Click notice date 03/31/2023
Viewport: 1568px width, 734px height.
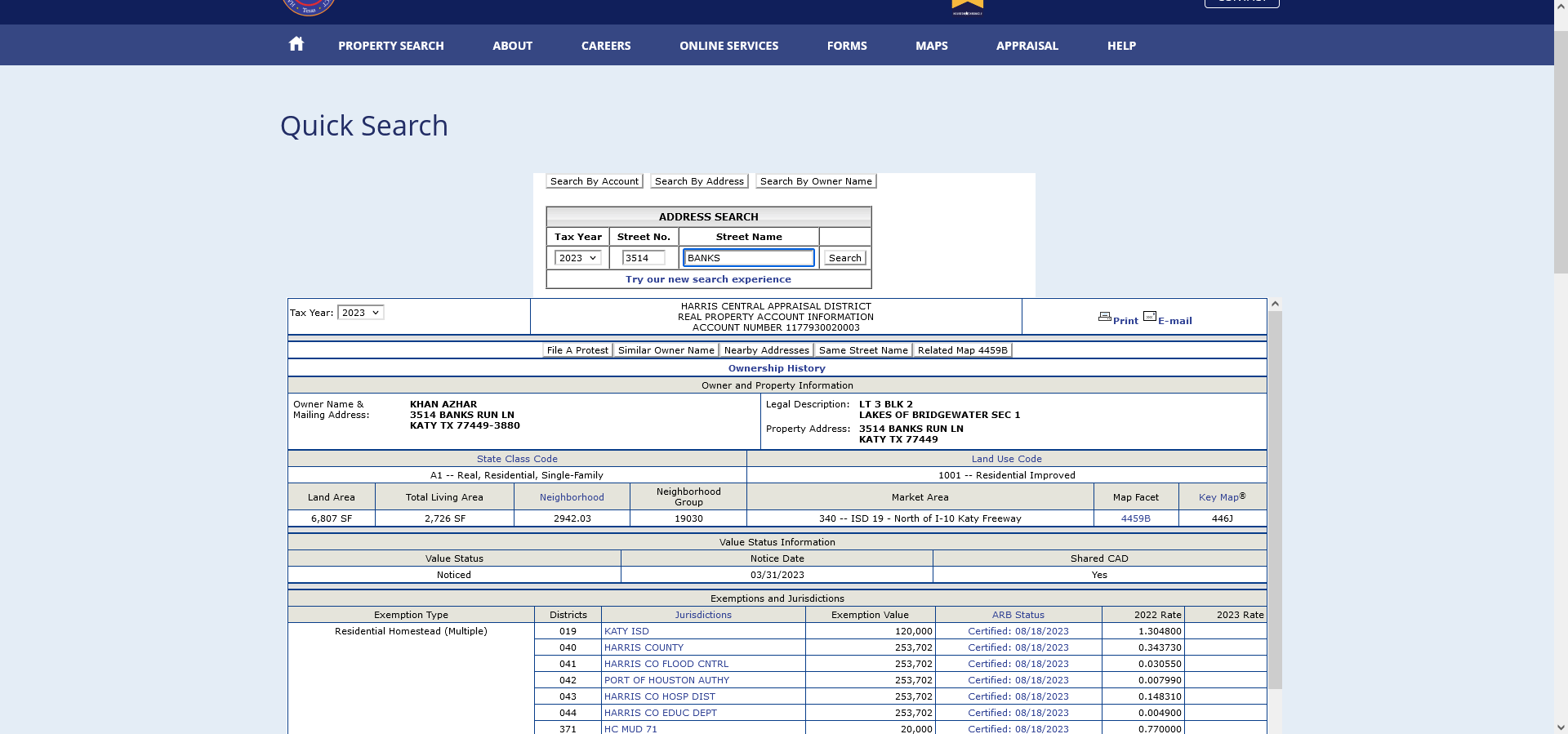click(x=777, y=575)
